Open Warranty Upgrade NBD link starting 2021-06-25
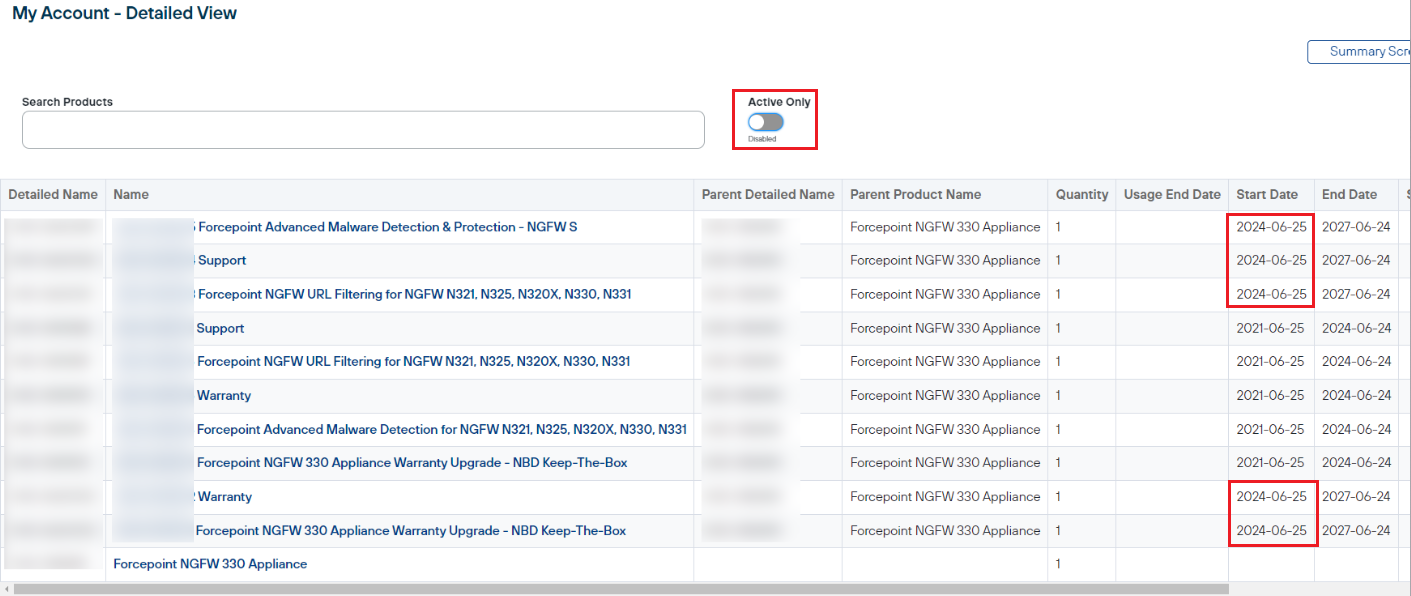This screenshot has width=1411, height=596. pyautogui.click(x=412, y=463)
